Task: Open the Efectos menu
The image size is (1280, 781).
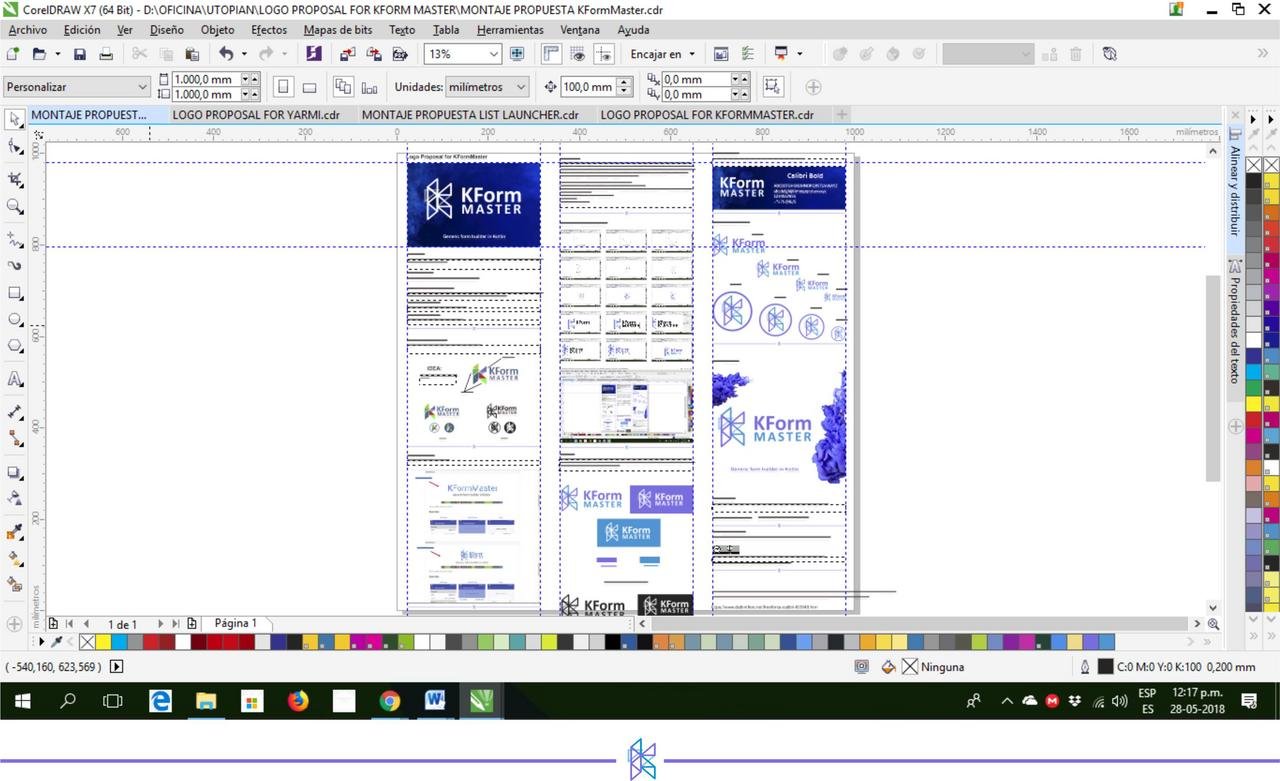Action: coord(268,30)
